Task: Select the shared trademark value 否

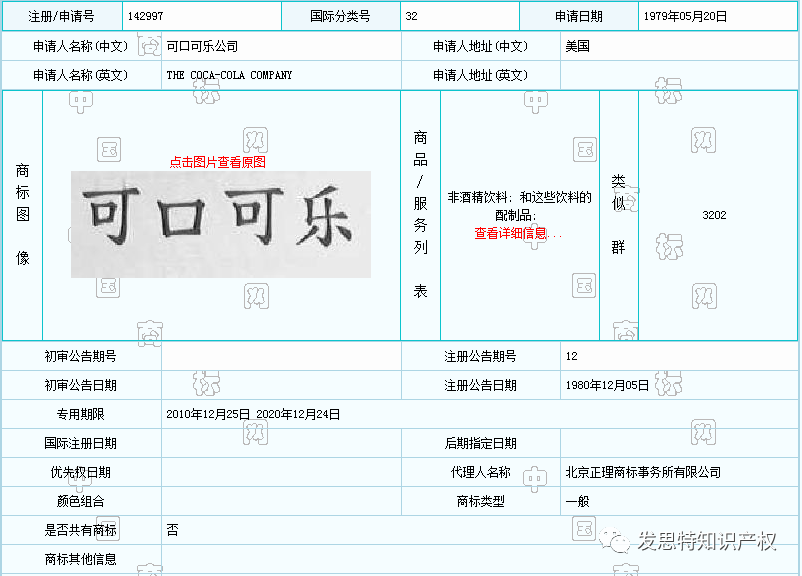Action: pos(173,530)
